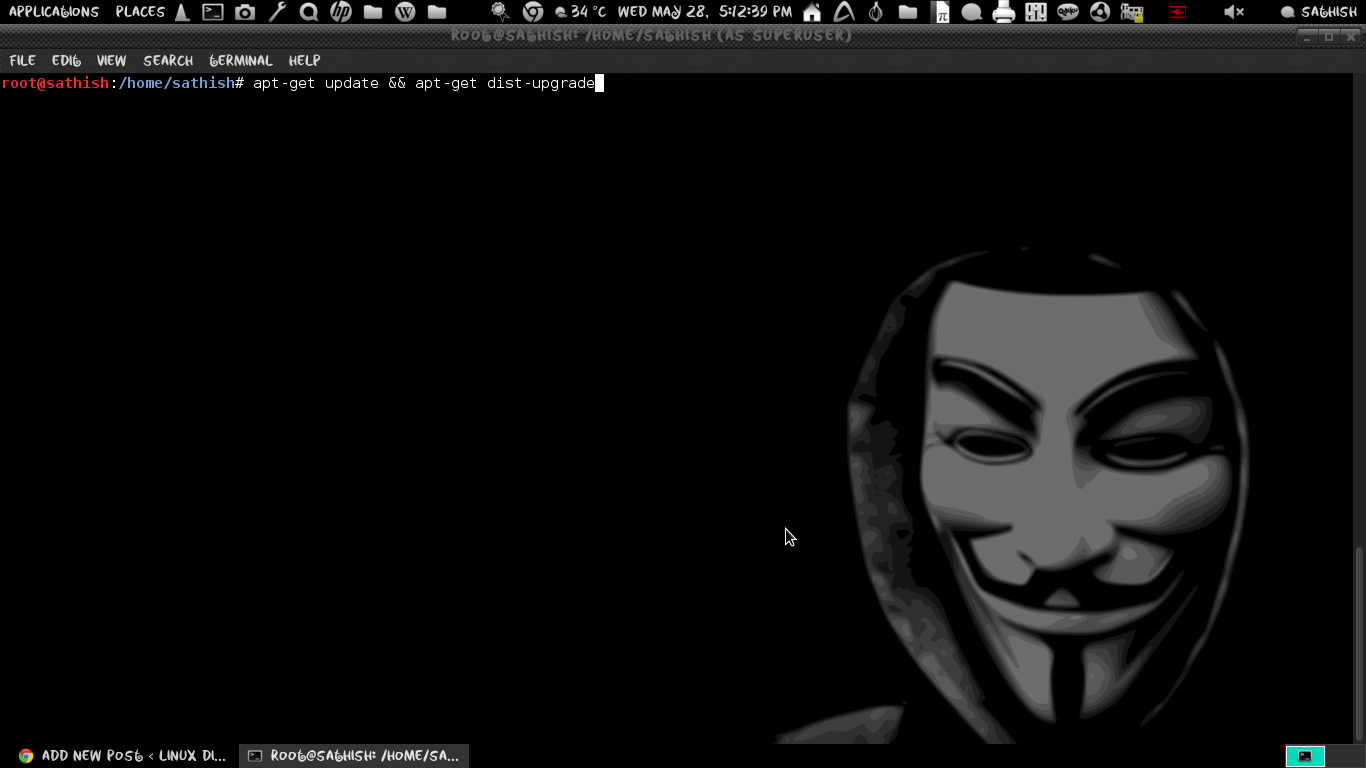Open the terminal's Edit menu

tap(66, 61)
